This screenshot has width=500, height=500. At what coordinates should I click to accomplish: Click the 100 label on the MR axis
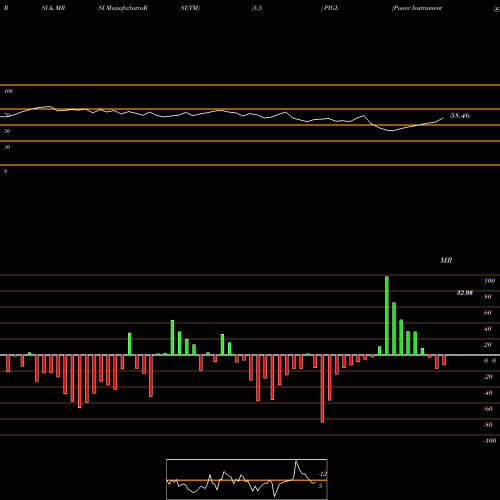point(489,281)
